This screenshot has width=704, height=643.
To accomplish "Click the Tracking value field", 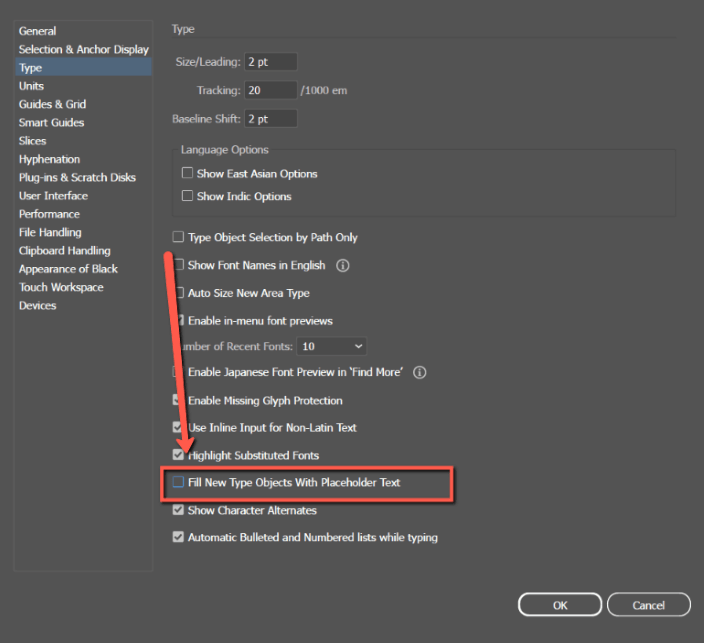I will 271,90.
